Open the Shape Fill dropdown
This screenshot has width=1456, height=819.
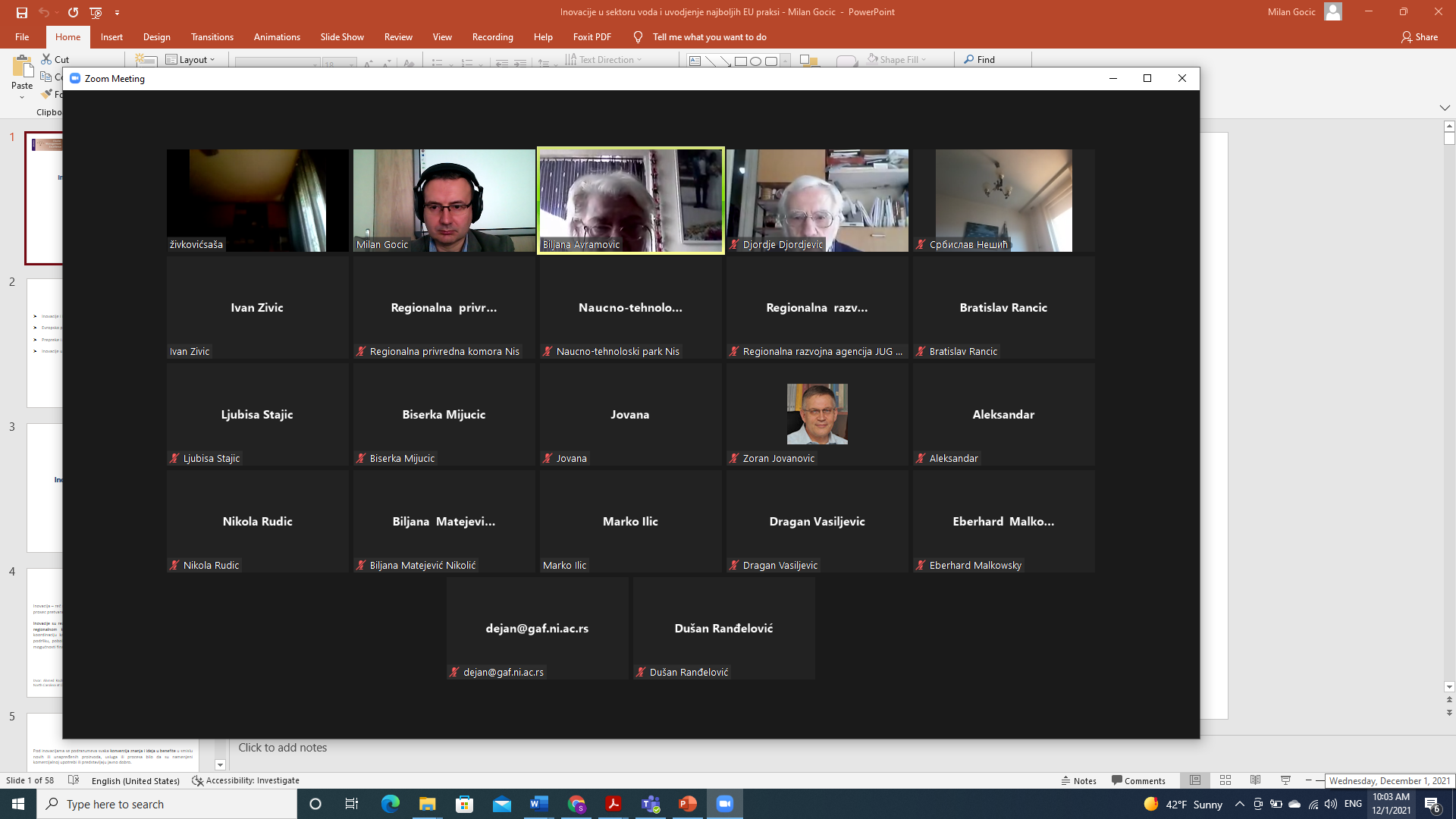tap(896, 60)
